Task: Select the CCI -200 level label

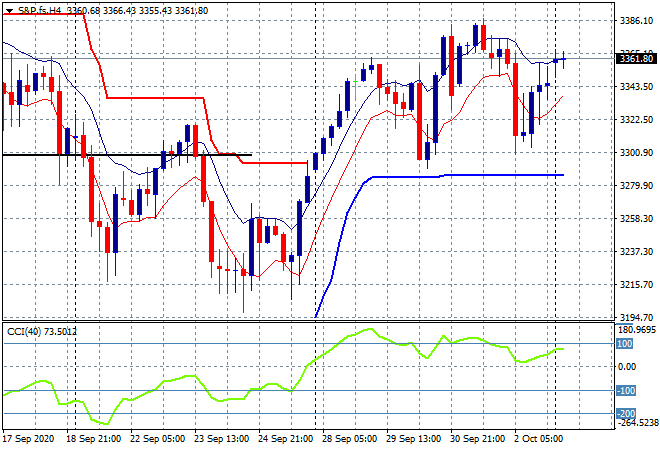Action: 626,414
